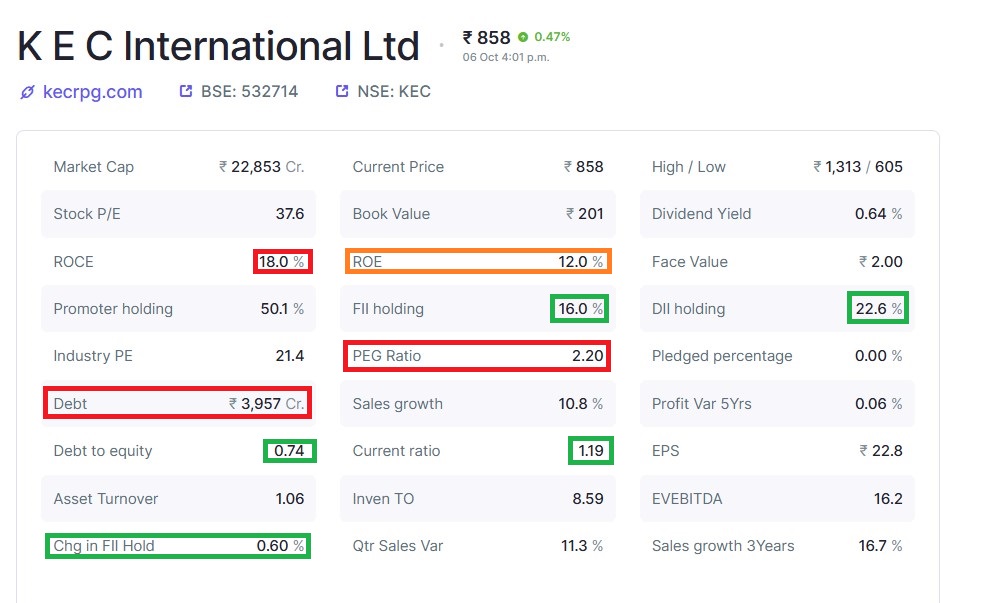Select the Chg in FII Hold row
This screenshot has height=603, width=985.
pyautogui.click(x=178, y=546)
